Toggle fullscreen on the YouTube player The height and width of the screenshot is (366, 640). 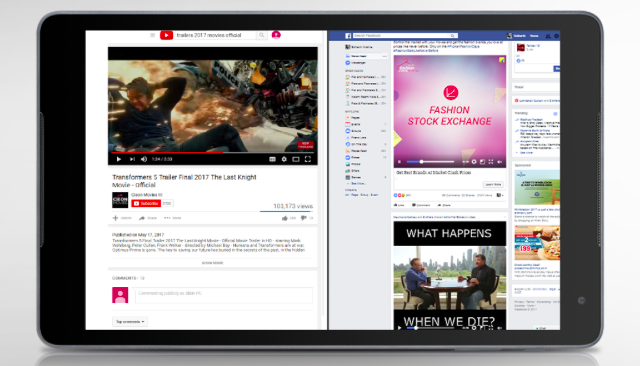[308, 159]
